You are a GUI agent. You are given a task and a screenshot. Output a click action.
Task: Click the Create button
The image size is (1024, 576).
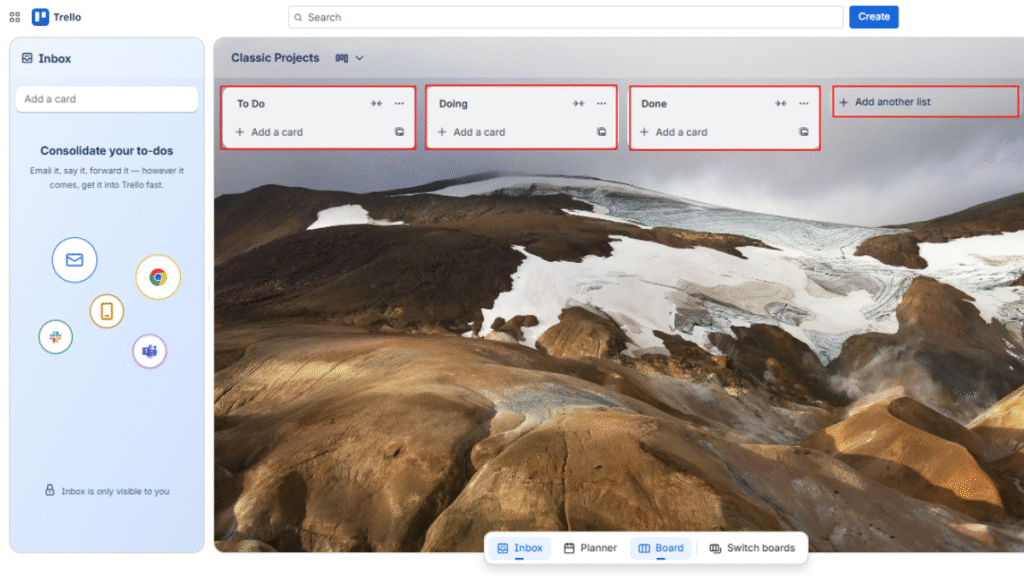point(872,16)
